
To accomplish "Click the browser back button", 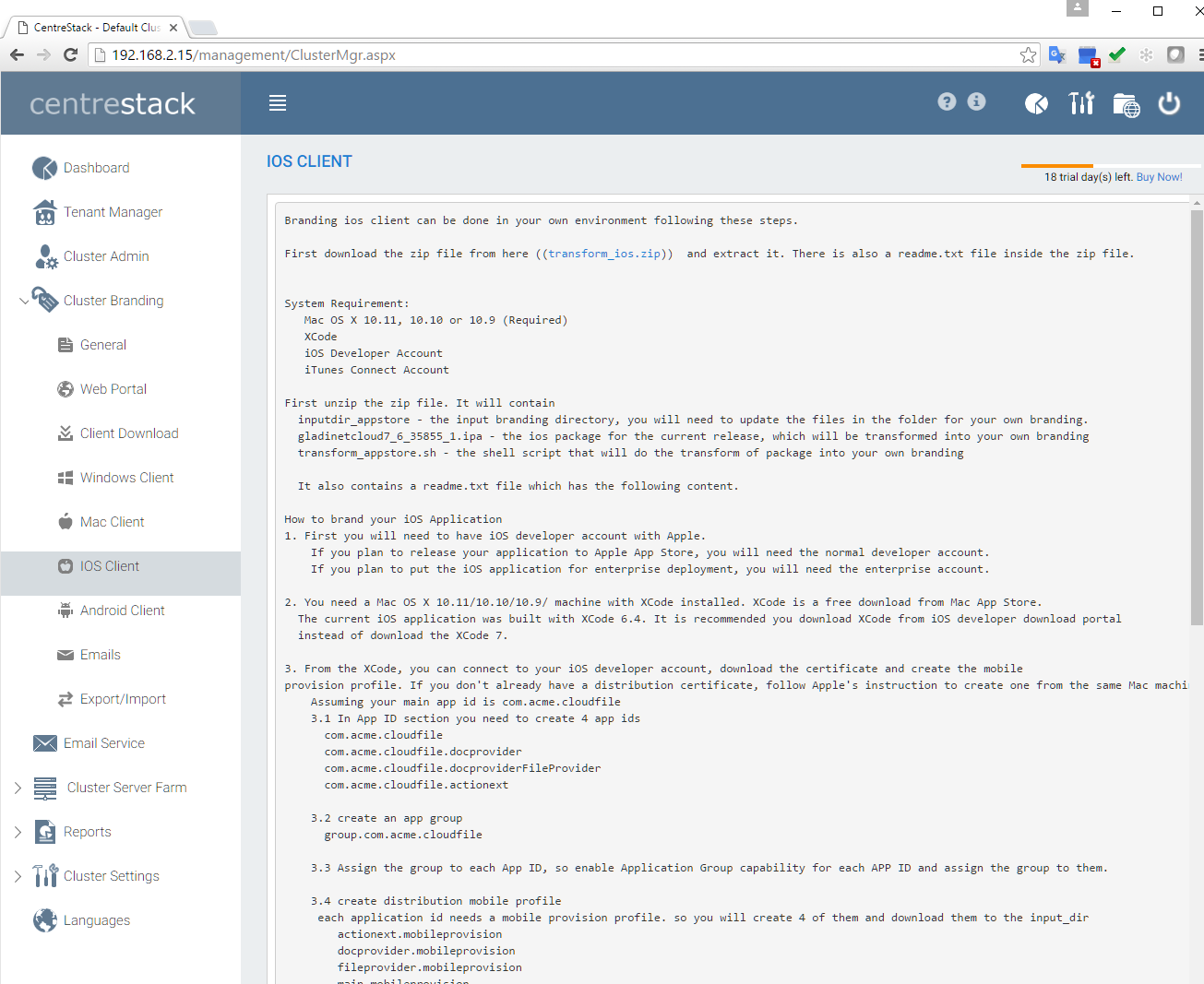I will coord(17,55).
